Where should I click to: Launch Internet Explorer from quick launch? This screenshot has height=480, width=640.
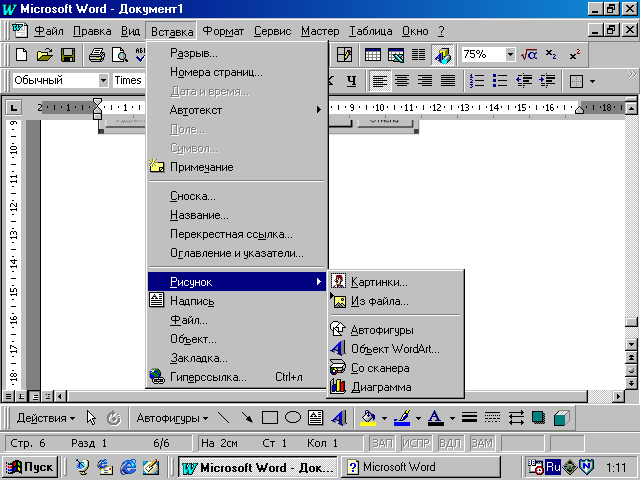click(x=128, y=467)
